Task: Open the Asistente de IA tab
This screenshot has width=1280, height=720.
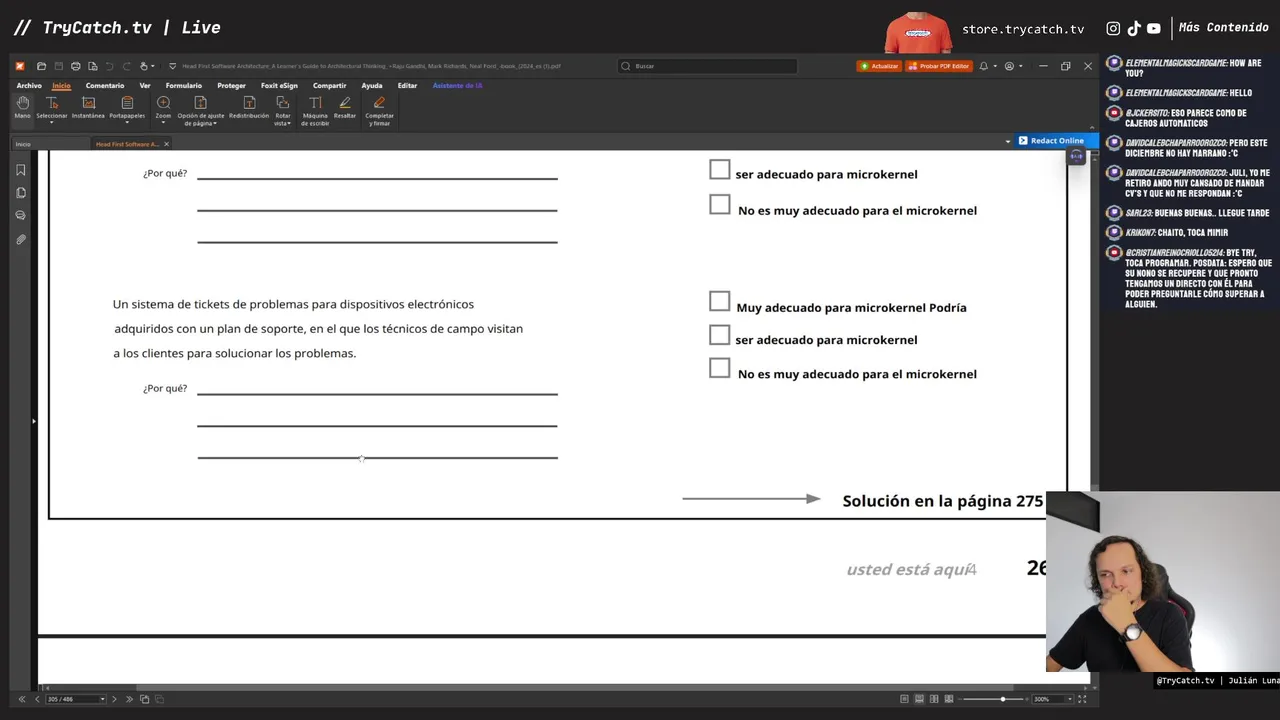Action: click(x=457, y=86)
